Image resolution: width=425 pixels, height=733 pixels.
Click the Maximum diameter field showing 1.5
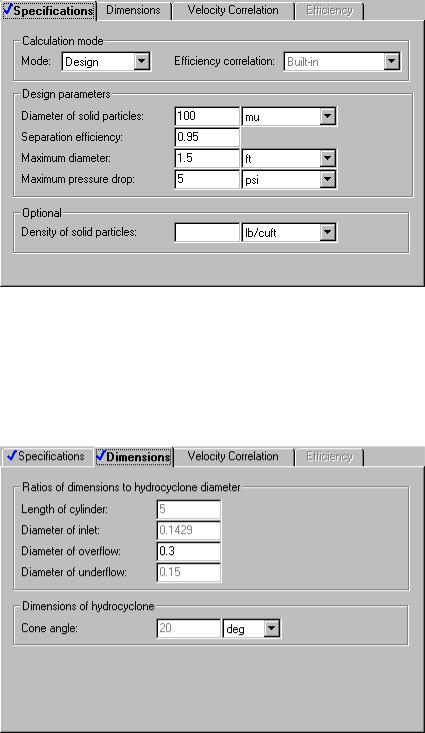coord(207,158)
